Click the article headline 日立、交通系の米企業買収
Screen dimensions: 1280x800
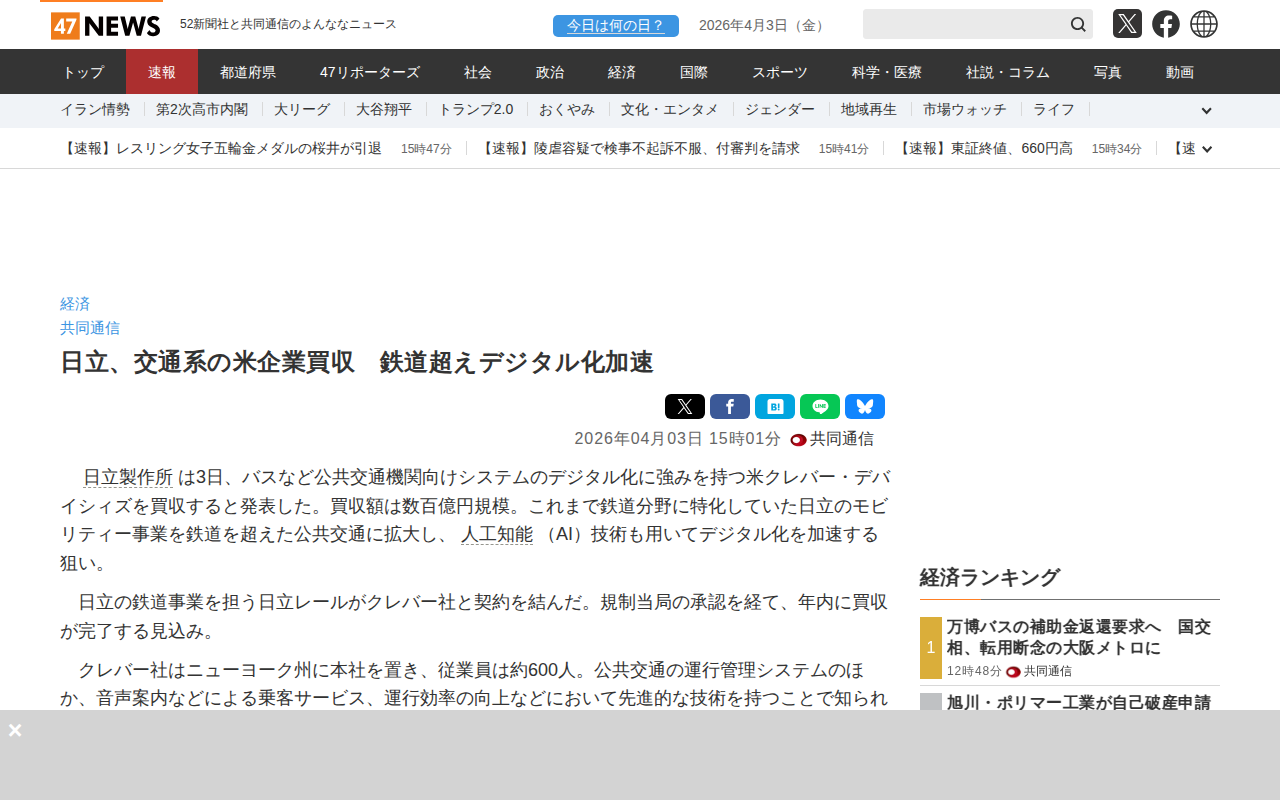357,362
